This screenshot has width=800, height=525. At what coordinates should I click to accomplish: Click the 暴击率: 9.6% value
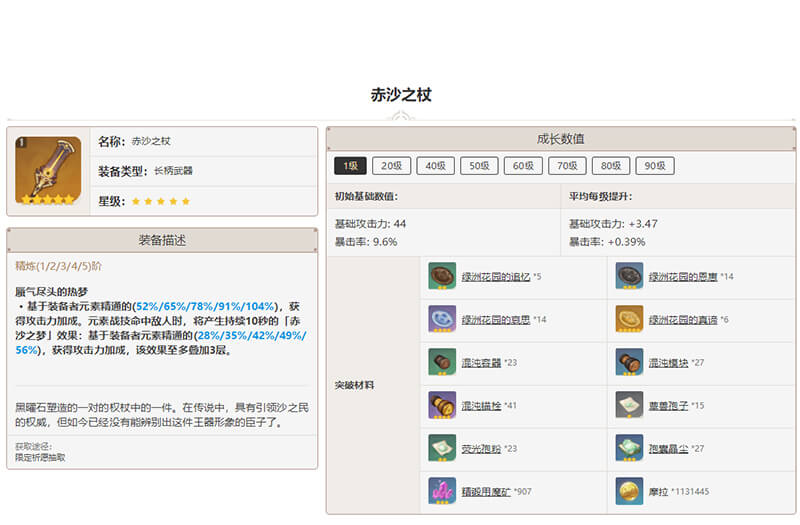click(366, 242)
